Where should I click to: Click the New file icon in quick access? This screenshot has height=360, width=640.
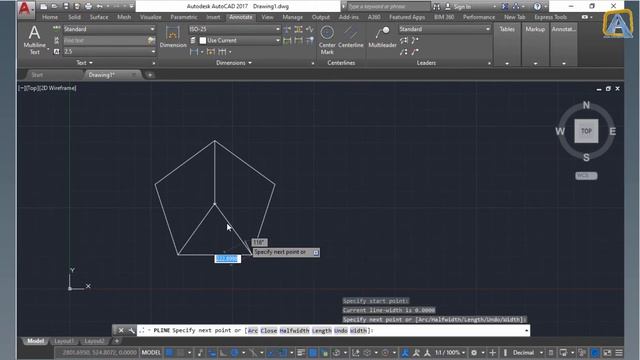(43, 7)
